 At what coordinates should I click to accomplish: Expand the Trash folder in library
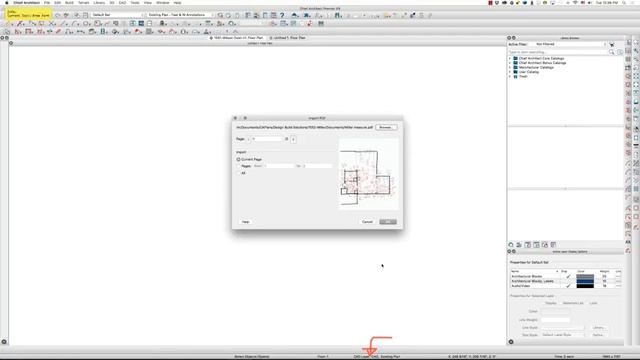coord(510,76)
